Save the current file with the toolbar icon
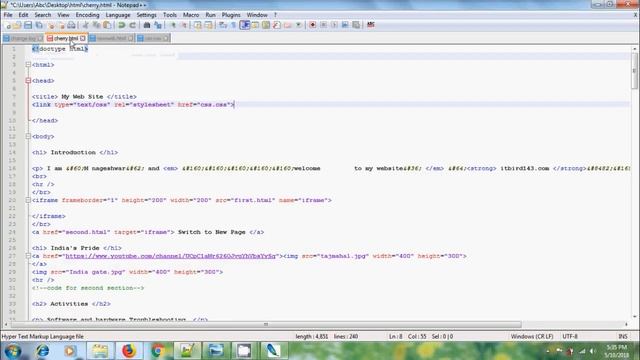 click(x=28, y=25)
